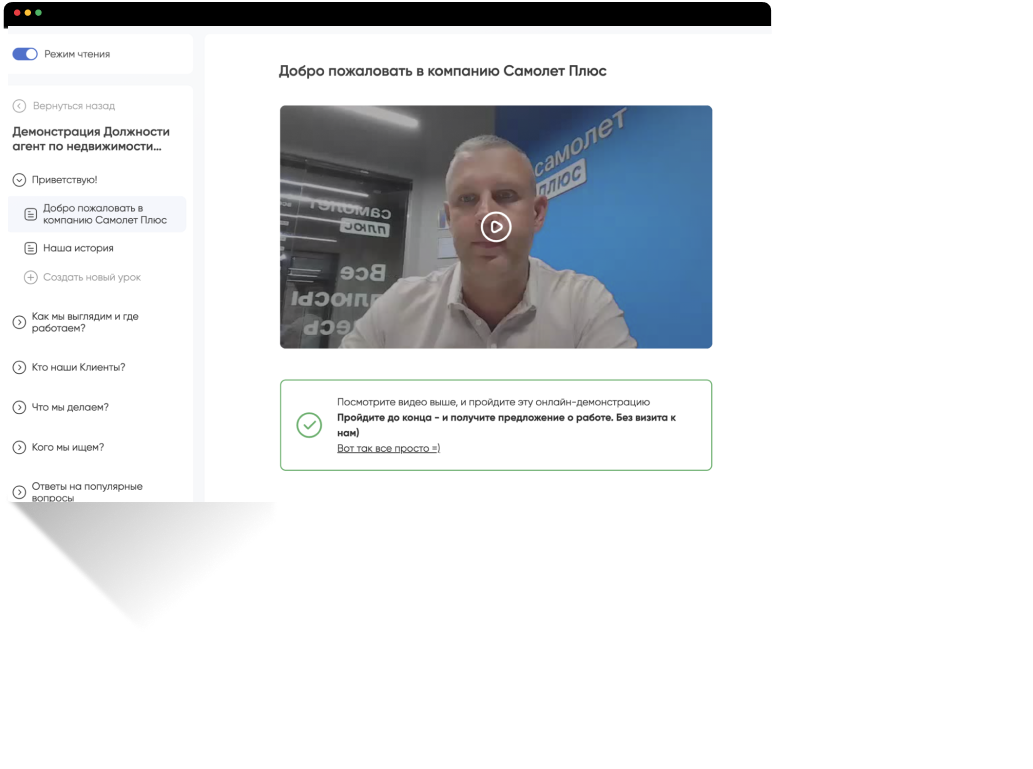This screenshot has height=769, width=1033.
Task: Click the document icon beside Наша история
Action: tap(30, 248)
